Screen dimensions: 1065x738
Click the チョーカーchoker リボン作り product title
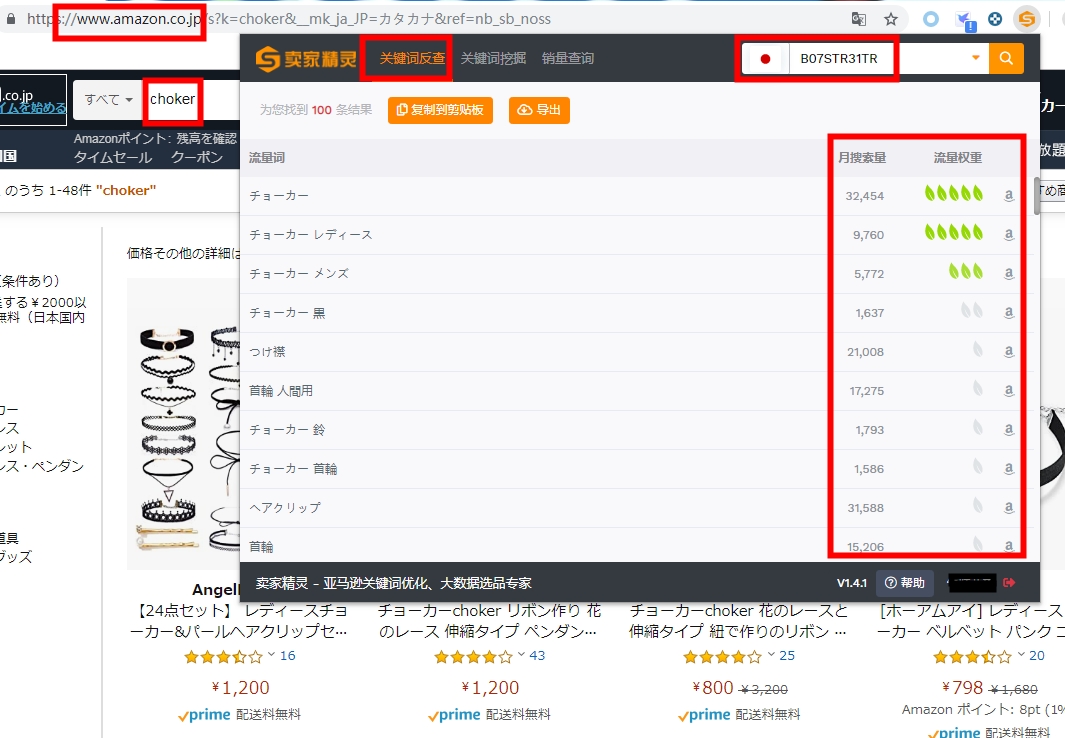click(489, 621)
